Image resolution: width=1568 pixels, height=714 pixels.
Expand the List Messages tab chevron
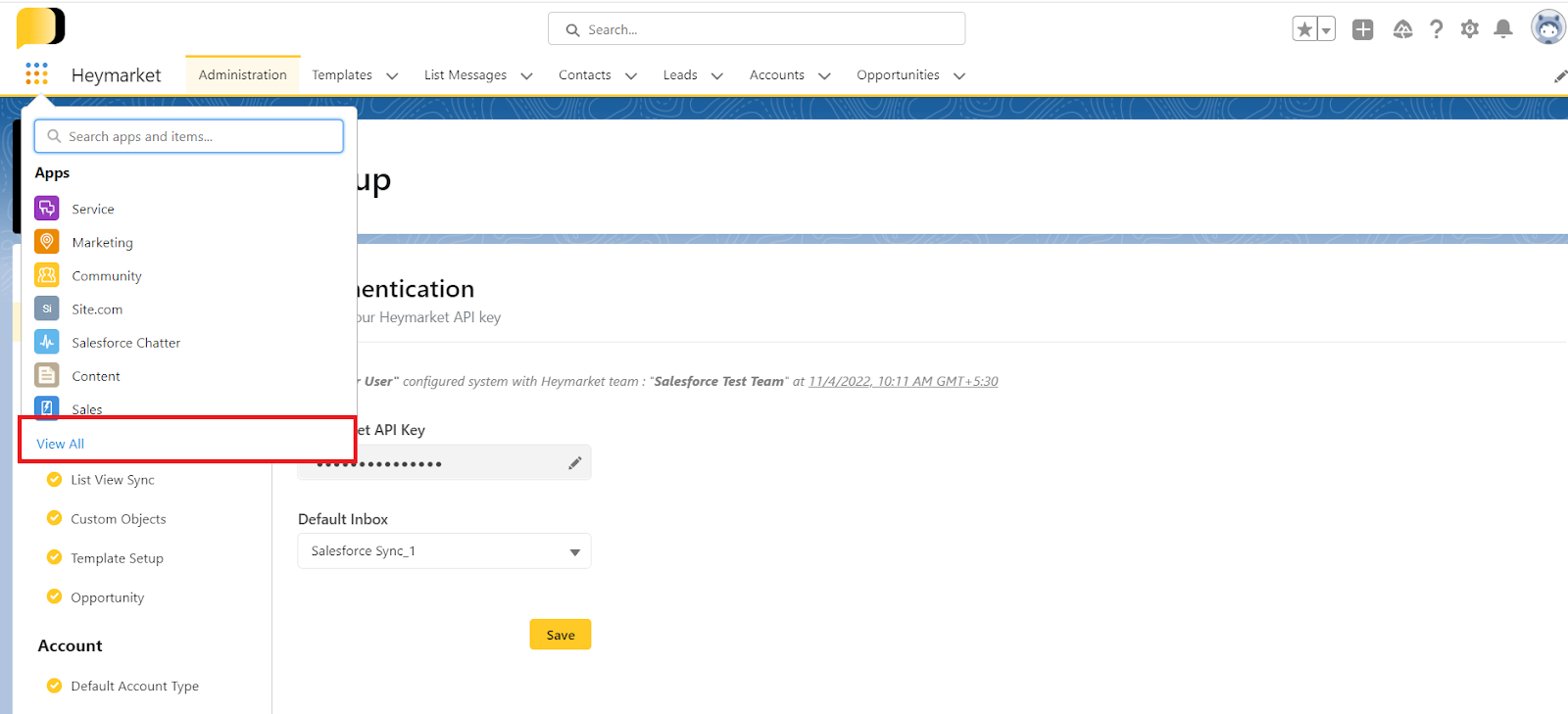point(526,75)
